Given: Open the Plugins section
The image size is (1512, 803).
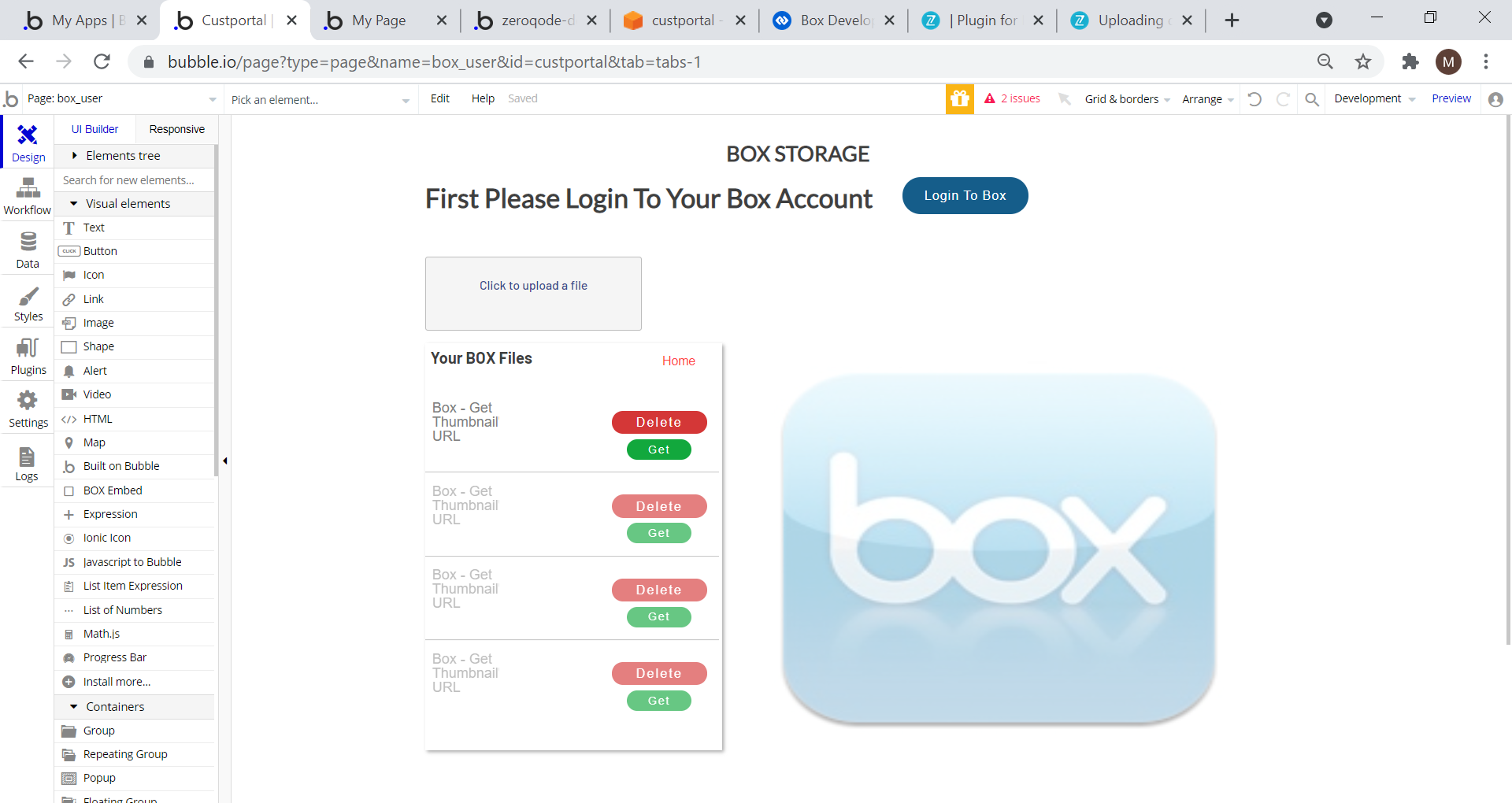Looking at the screenshot, I should (28, 356).
